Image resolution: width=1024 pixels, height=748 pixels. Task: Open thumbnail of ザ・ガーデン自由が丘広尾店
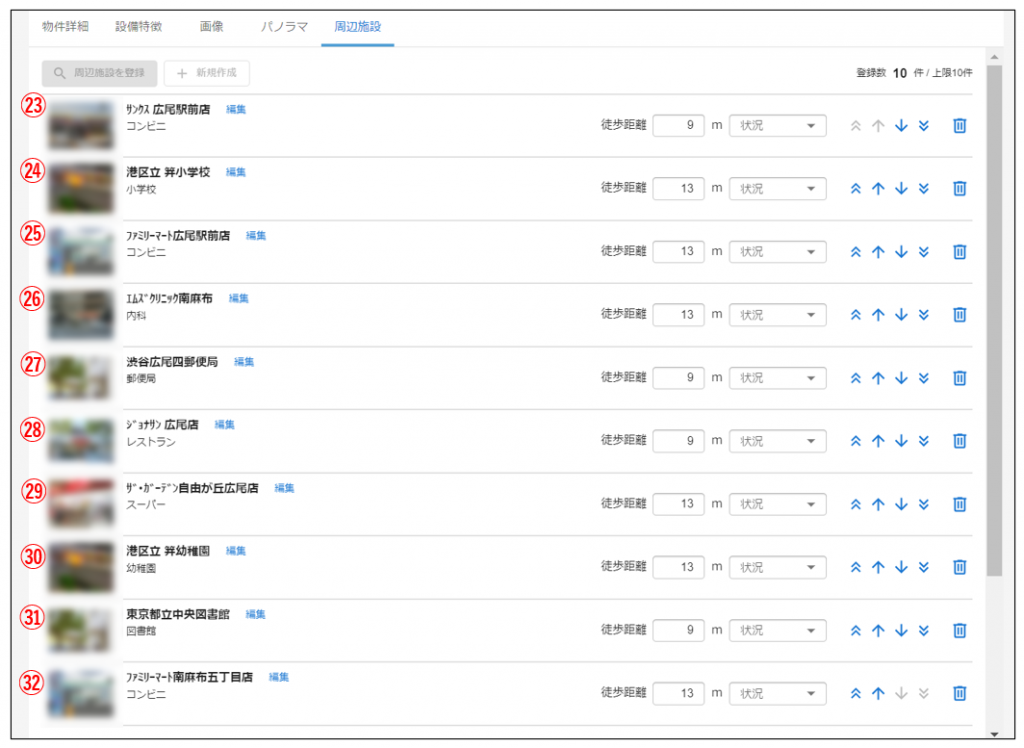tap(81, 504)
